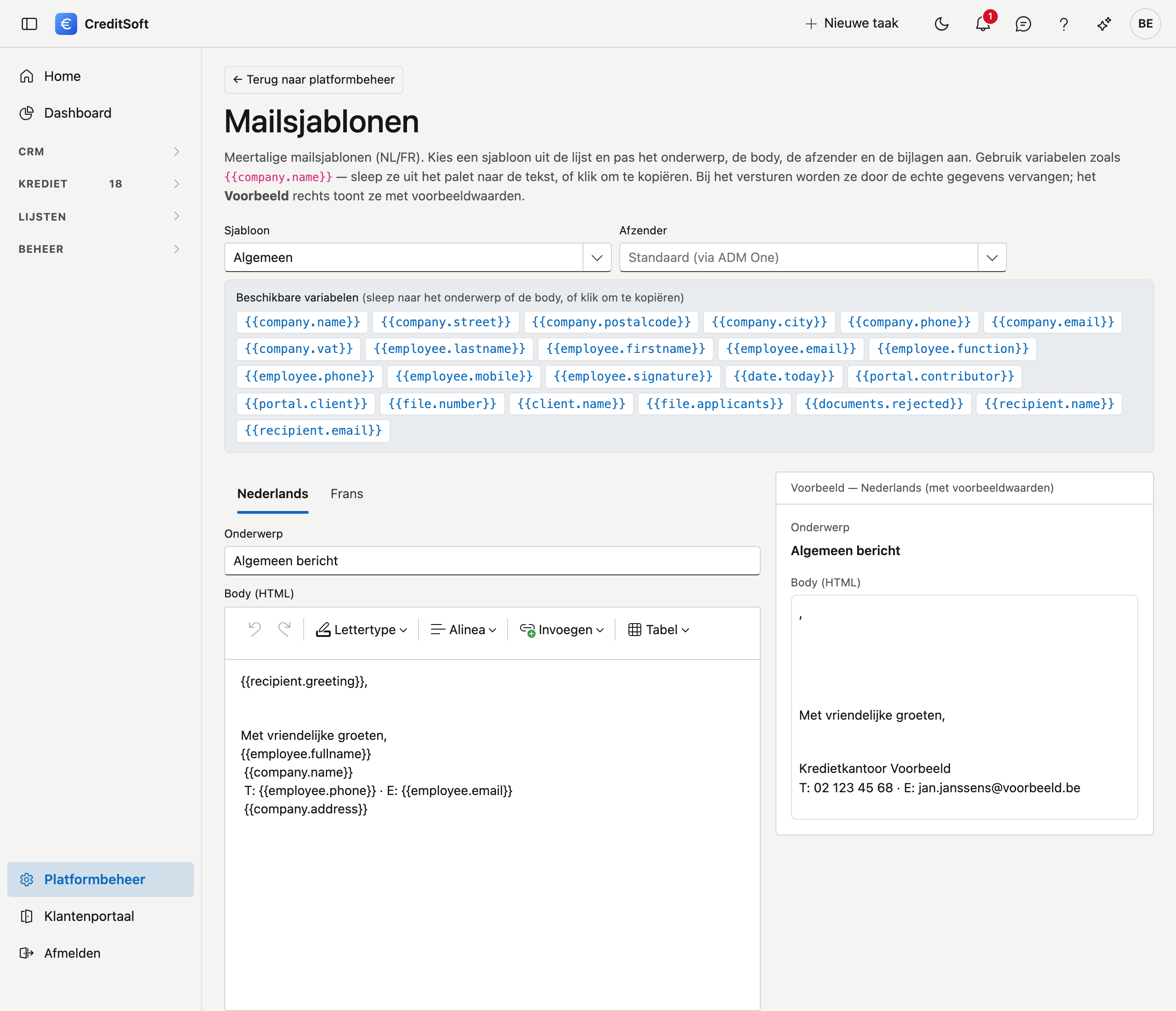Screen dimensions: 1176x1011
Task: Open the Invoegen dropdown
Action: (562, 630)
